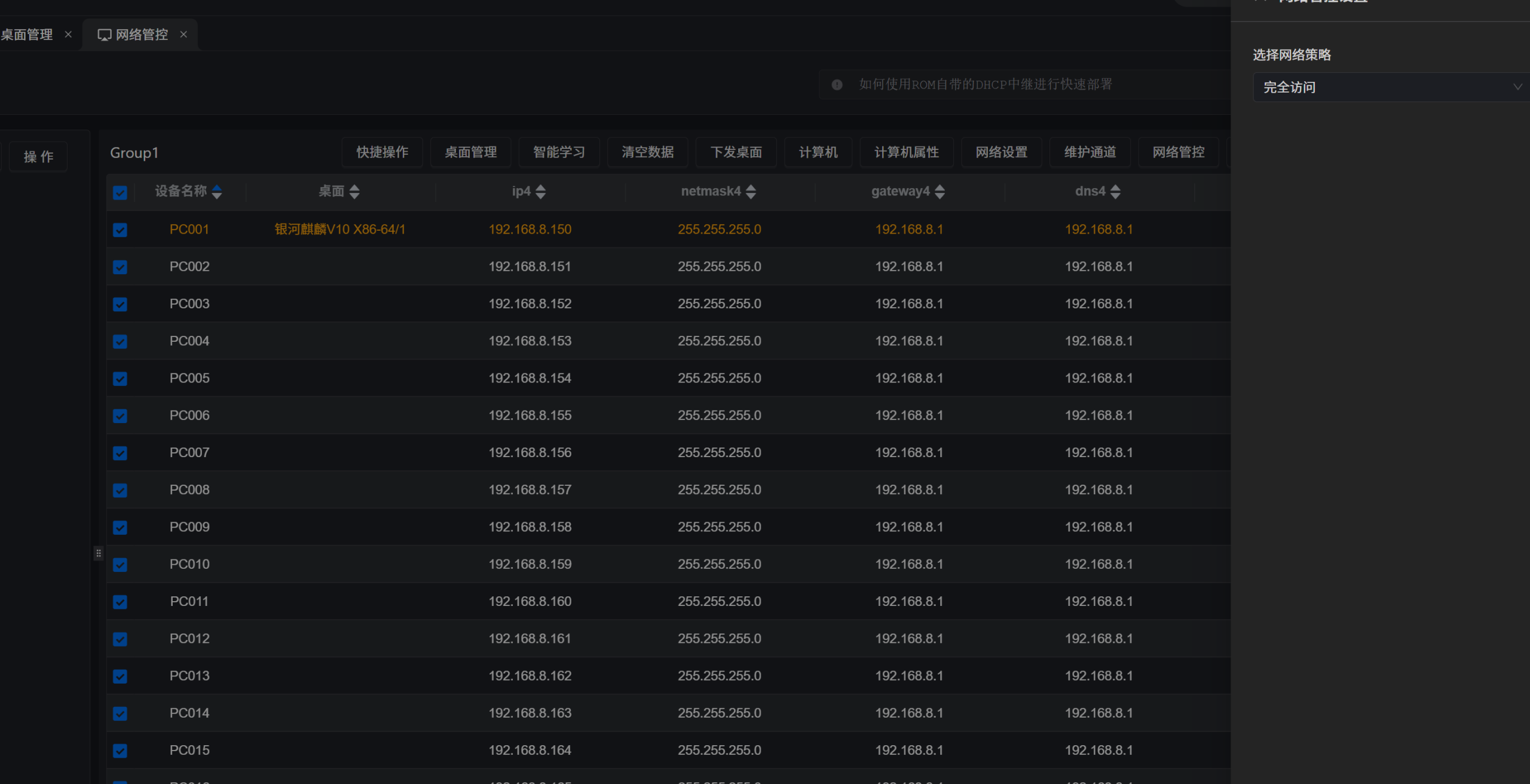Click the 操作 button on the left
The height and width of the screenshot is (784, 1530).
coord(38,157)
